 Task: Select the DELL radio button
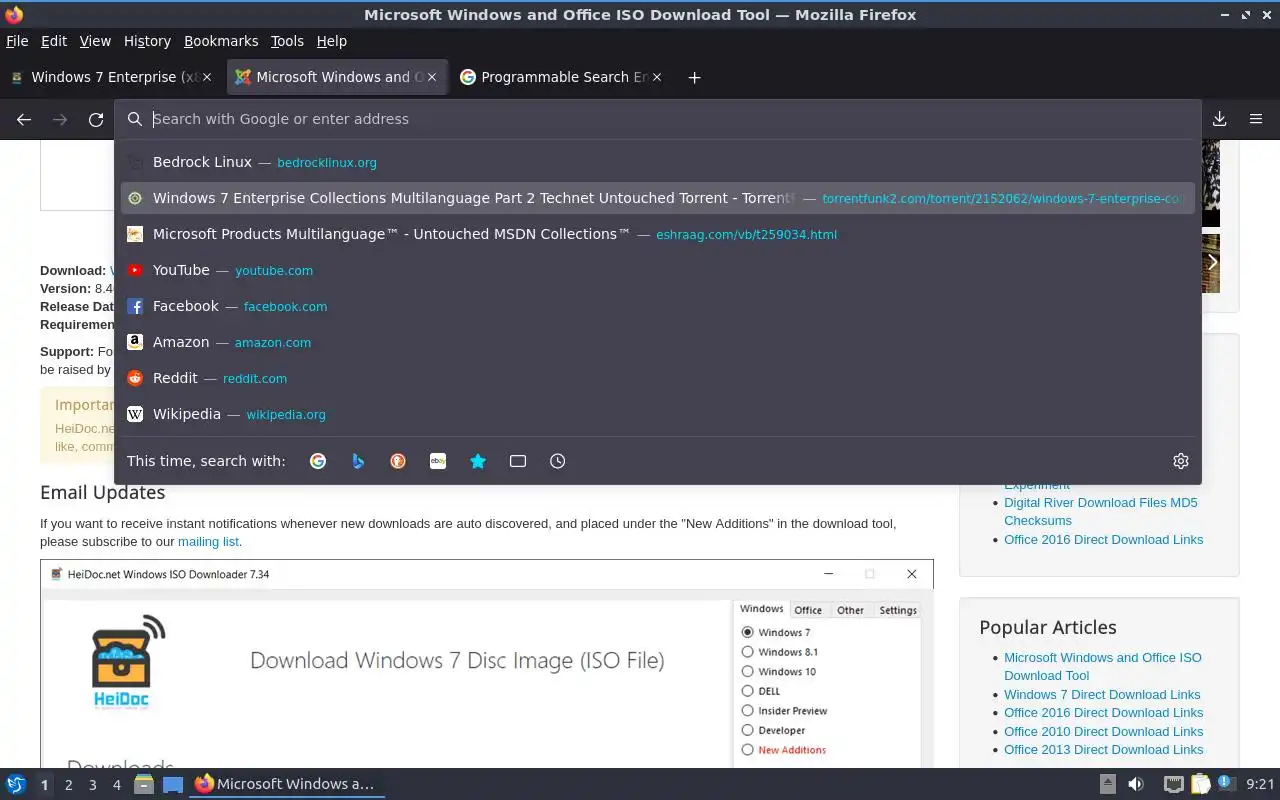(747, 691)
